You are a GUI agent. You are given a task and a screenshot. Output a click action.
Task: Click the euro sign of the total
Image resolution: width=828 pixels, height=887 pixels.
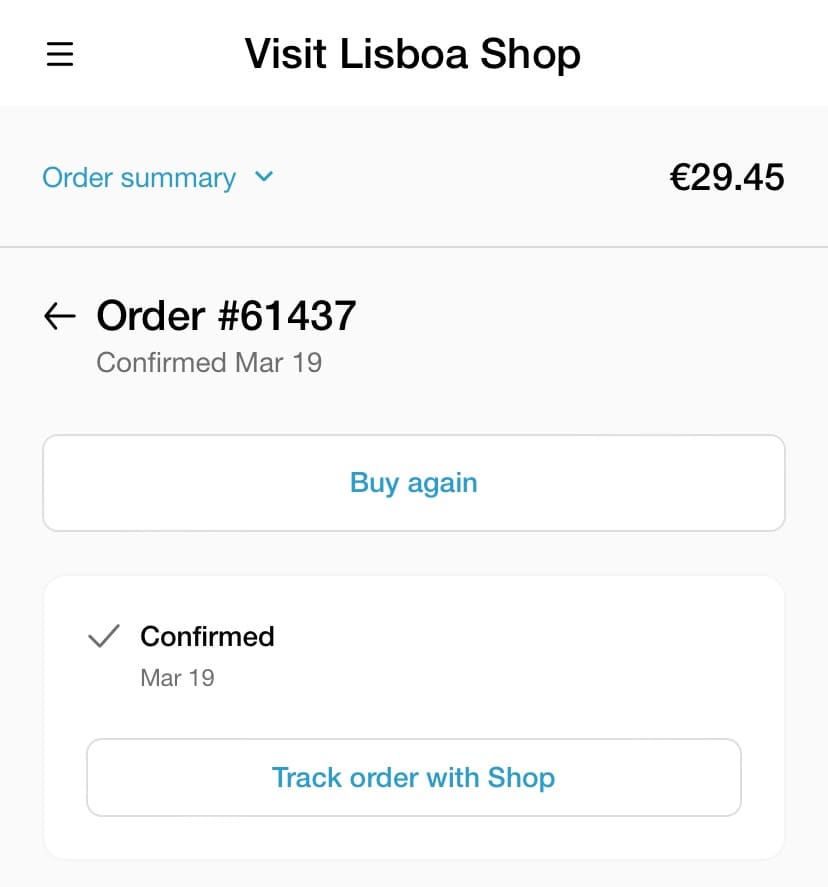coord(680,177)
